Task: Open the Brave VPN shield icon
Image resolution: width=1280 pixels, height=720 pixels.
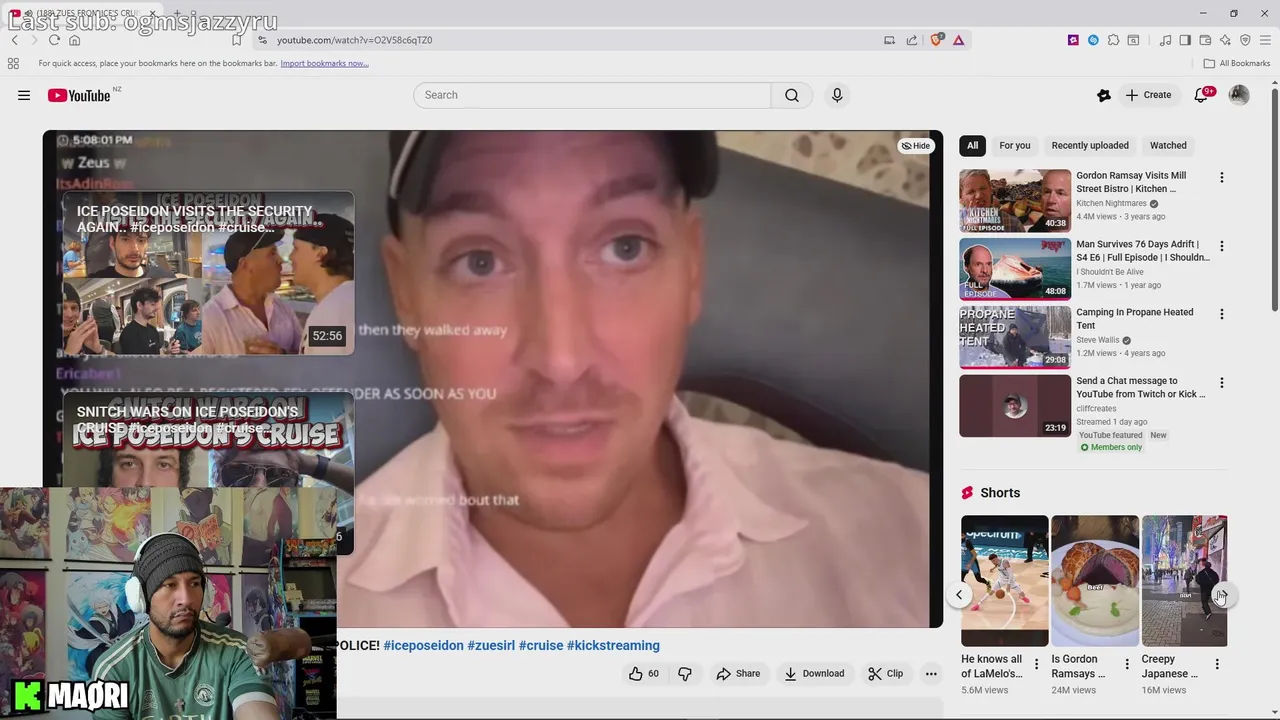Action: pyautogui.click(x=1245, y=40)
